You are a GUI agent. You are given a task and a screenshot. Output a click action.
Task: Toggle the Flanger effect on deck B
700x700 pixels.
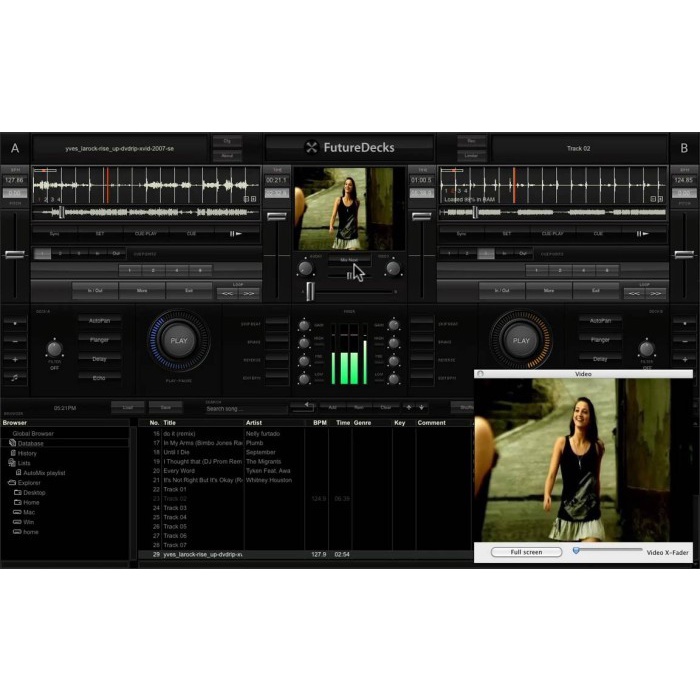tap(600, 340)
